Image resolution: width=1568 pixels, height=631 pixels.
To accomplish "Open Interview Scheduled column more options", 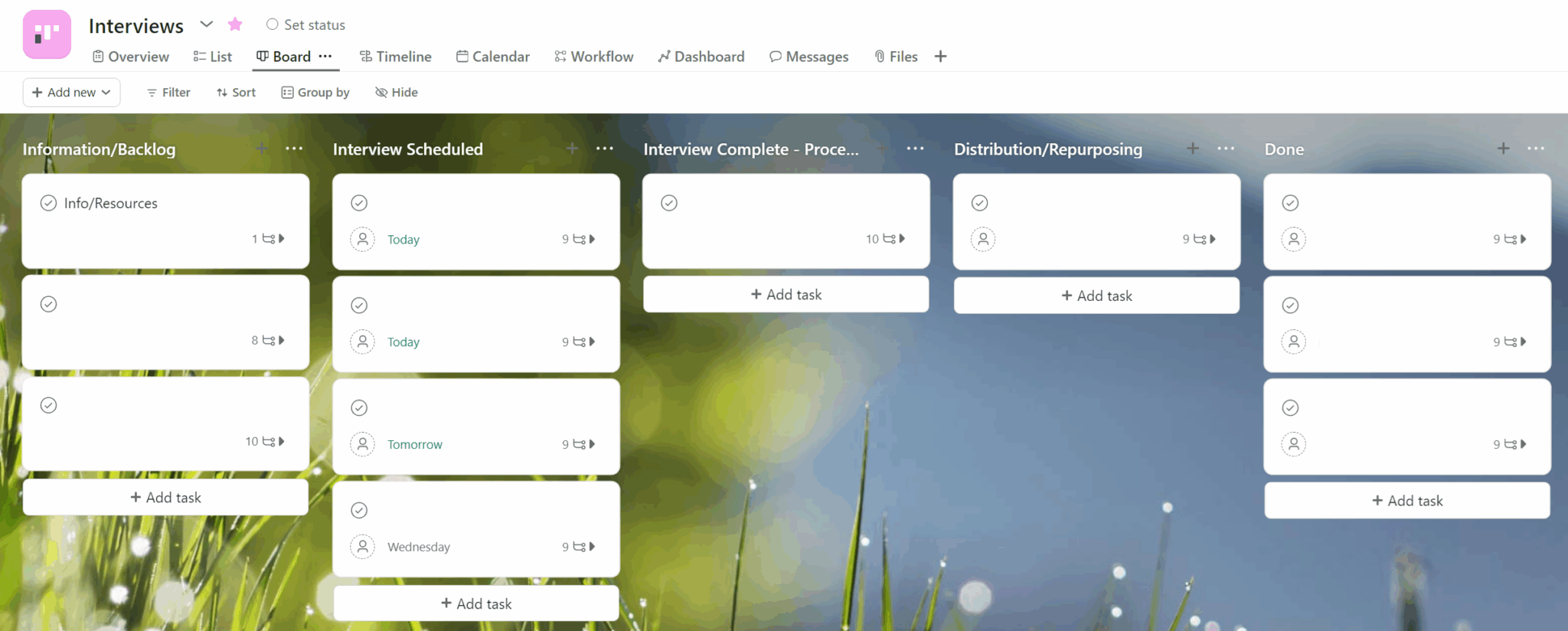I will coord(605,149).
